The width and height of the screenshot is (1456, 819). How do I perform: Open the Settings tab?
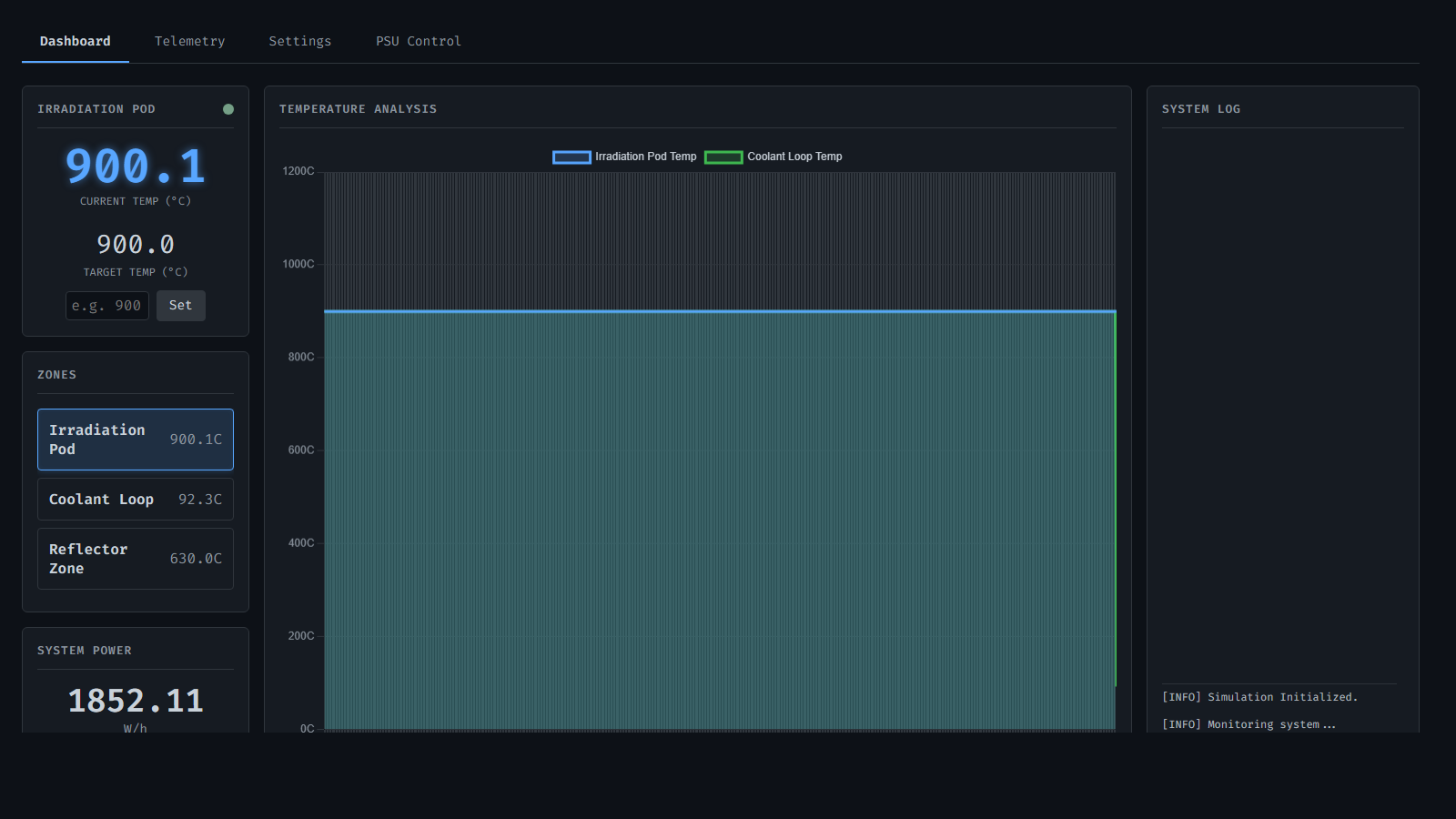tap(300, 41)
